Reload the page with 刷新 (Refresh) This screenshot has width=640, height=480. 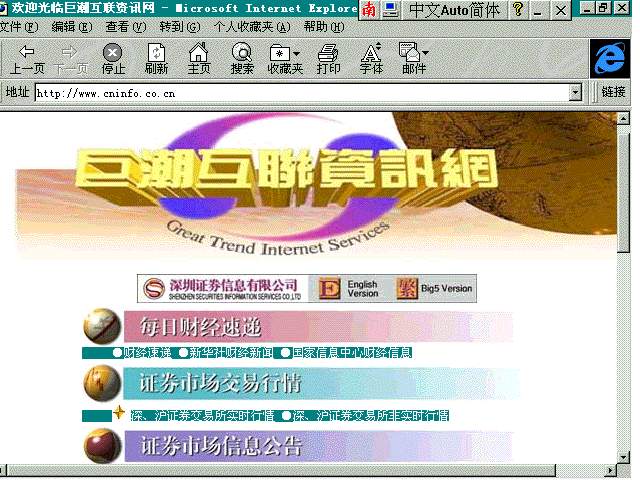tap(156, 59)
